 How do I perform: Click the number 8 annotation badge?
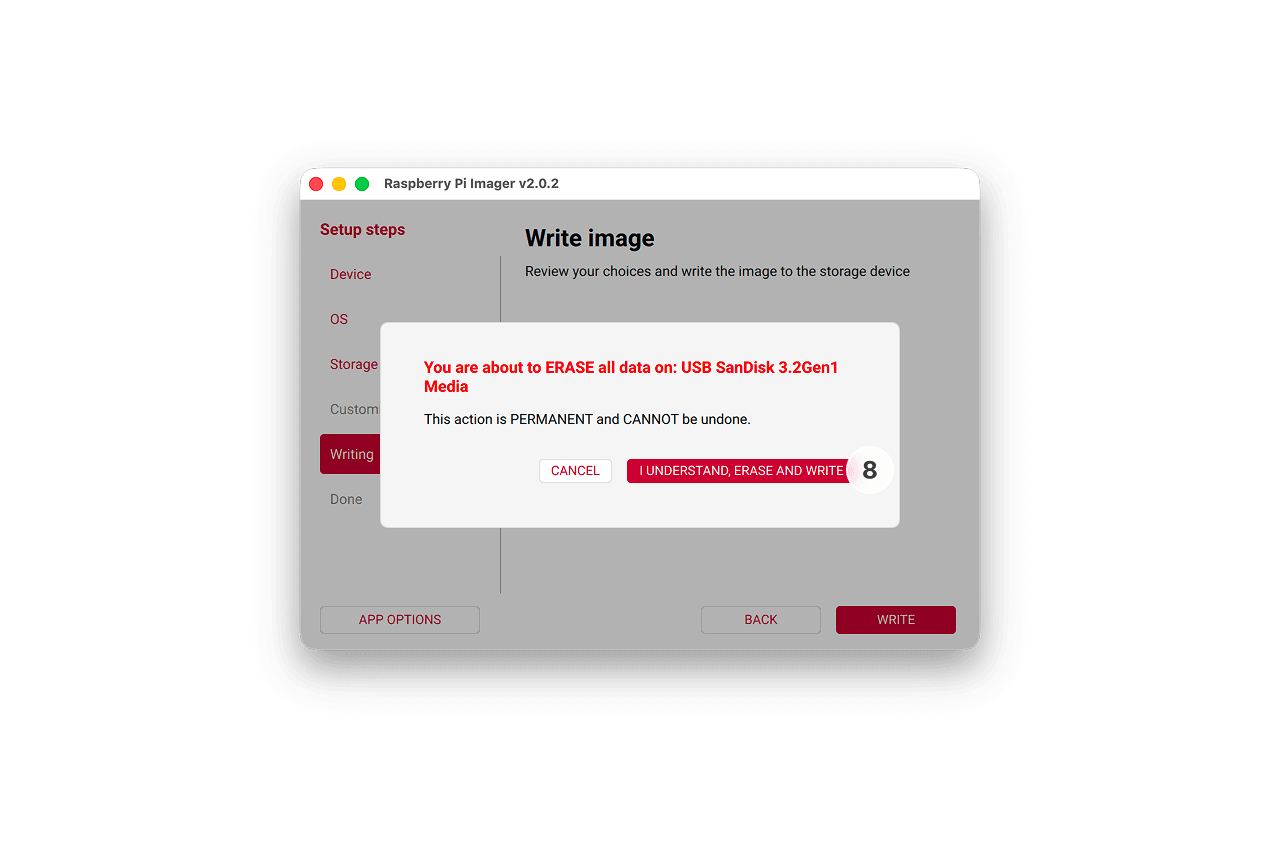click(870, 470)
